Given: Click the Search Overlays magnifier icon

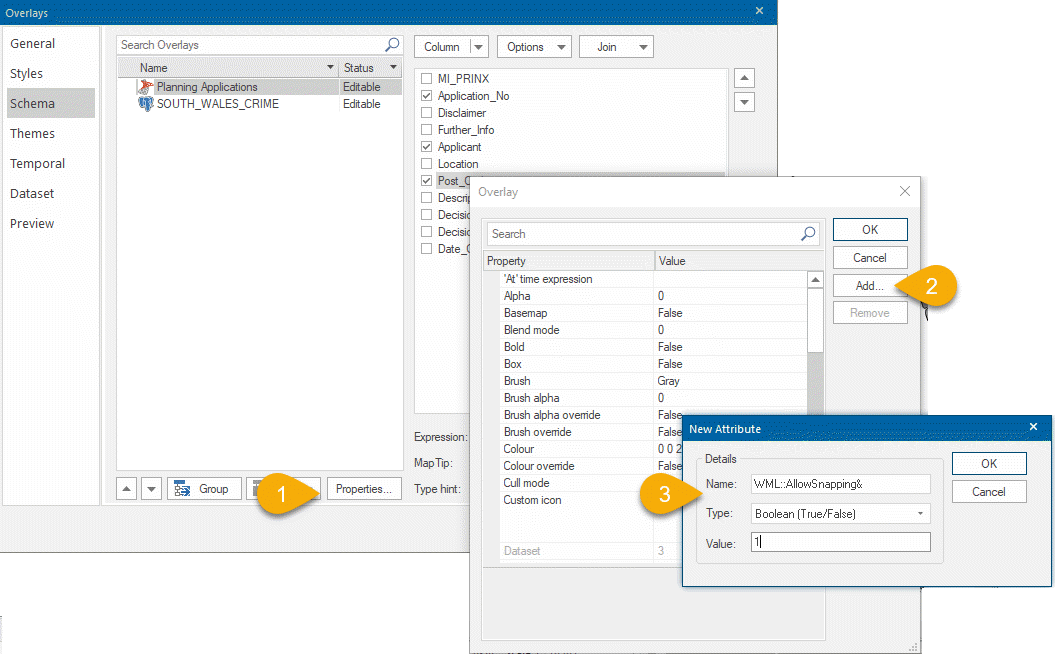Looking at the screenshot, I should (394, 44).
